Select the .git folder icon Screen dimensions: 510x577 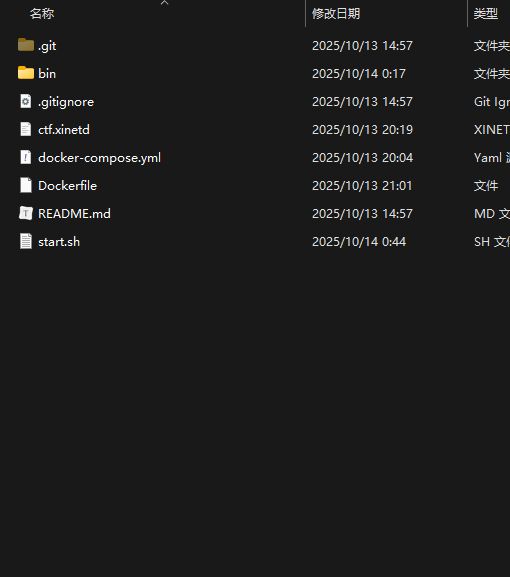(x=26, y=45)
